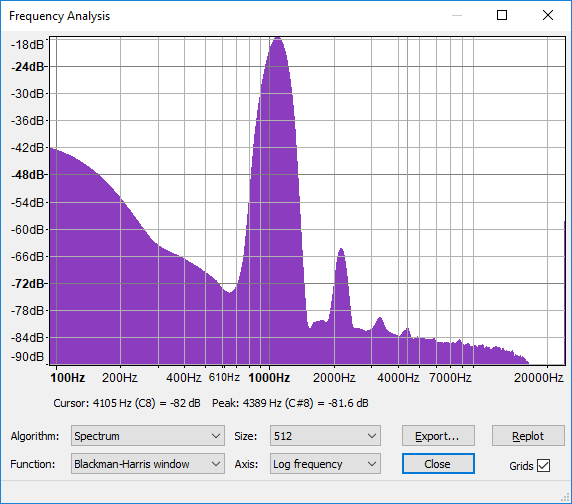Click the Close button in the dialog
This screenshot has height=504, width=572.
pos(438,464)
